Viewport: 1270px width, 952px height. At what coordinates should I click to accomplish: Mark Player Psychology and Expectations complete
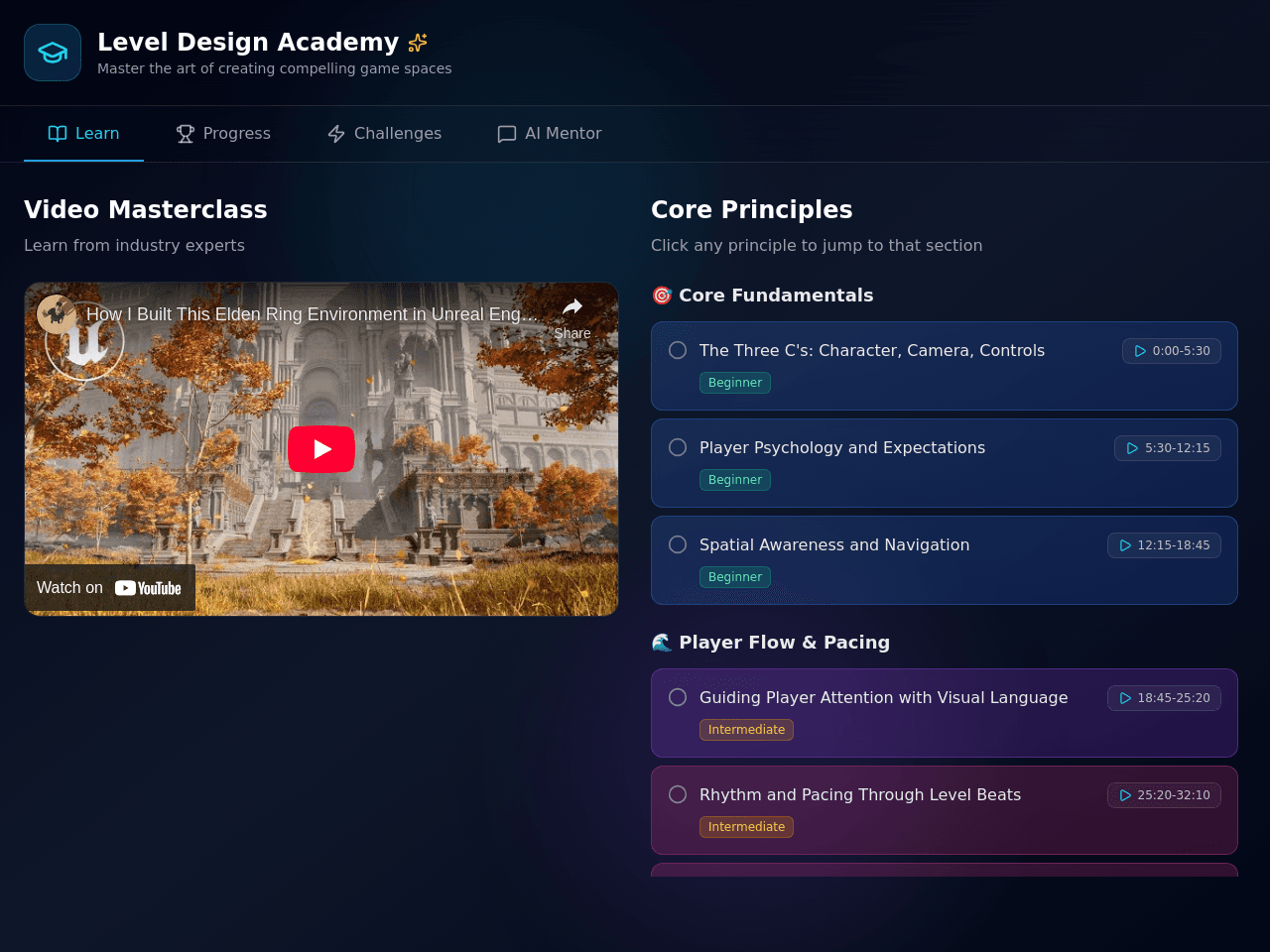click(678, 447)
